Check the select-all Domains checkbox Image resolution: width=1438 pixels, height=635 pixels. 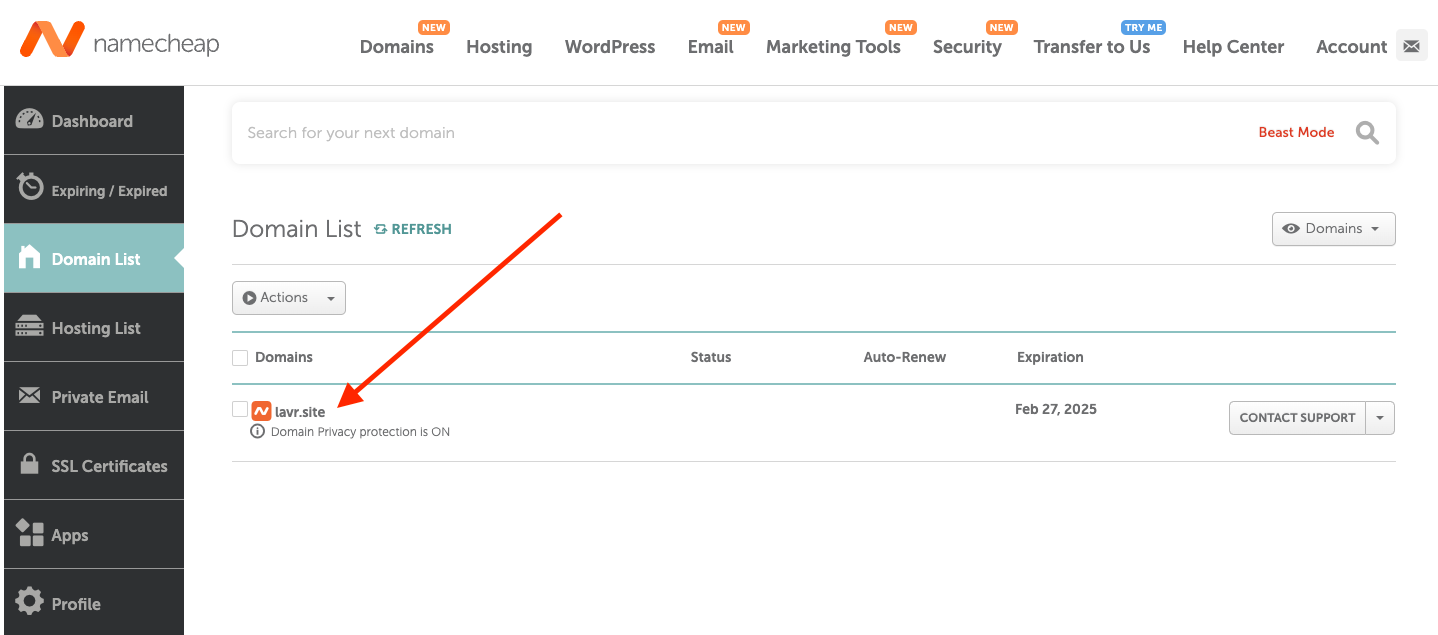coord(240,357)
